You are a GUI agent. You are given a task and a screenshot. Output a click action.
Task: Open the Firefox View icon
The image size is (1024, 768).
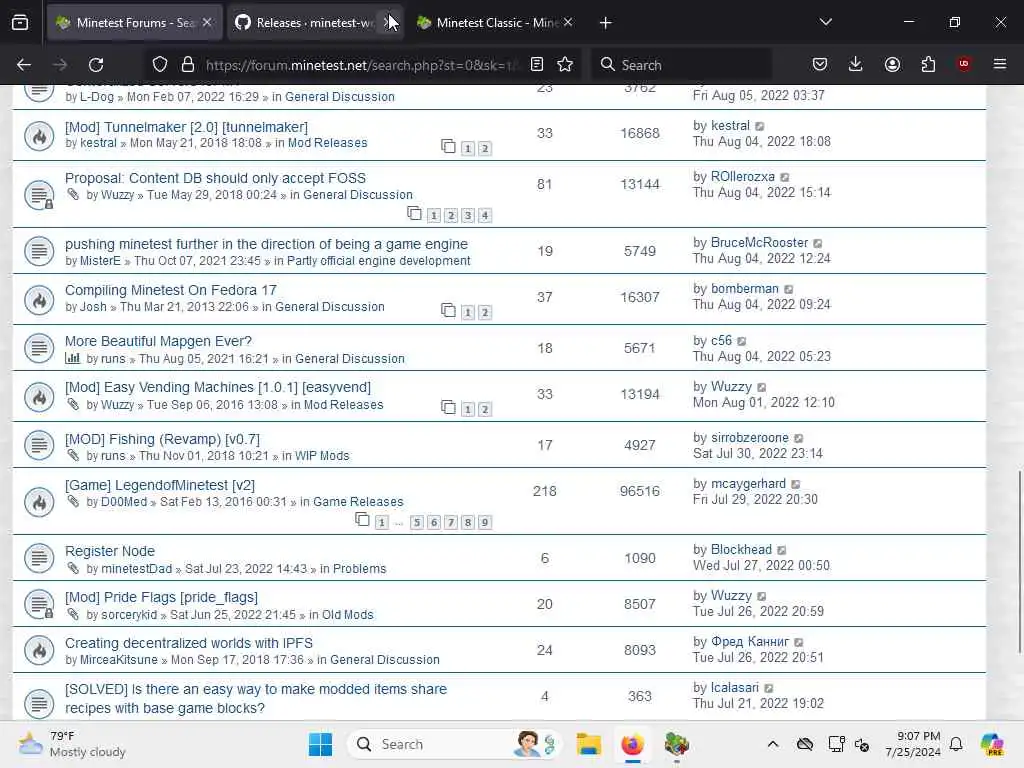click(x=20, y=23)
